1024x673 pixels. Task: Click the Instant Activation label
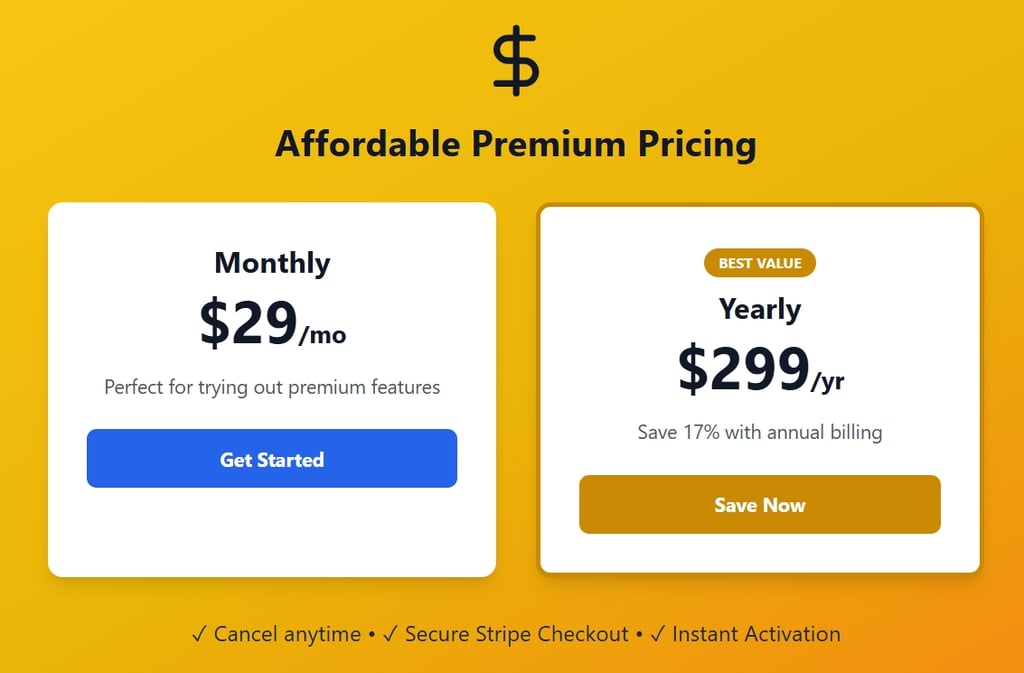pyautogui.click(x=755, y=634)
